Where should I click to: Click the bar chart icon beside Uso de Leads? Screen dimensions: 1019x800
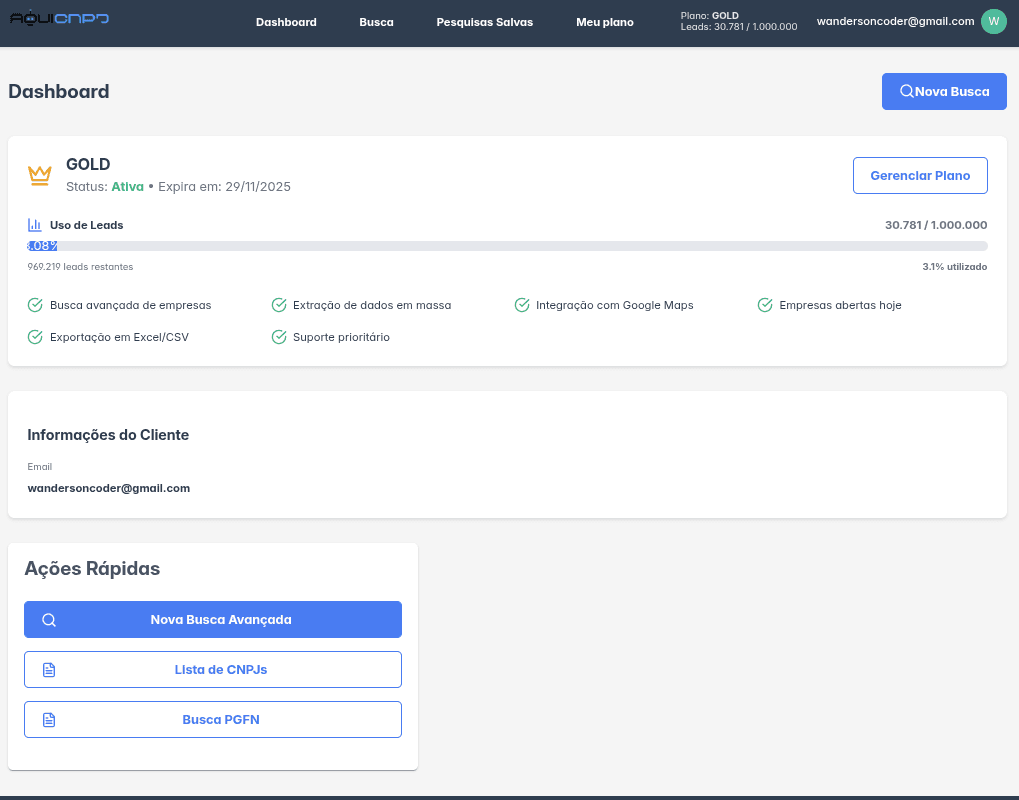point(35,225)
